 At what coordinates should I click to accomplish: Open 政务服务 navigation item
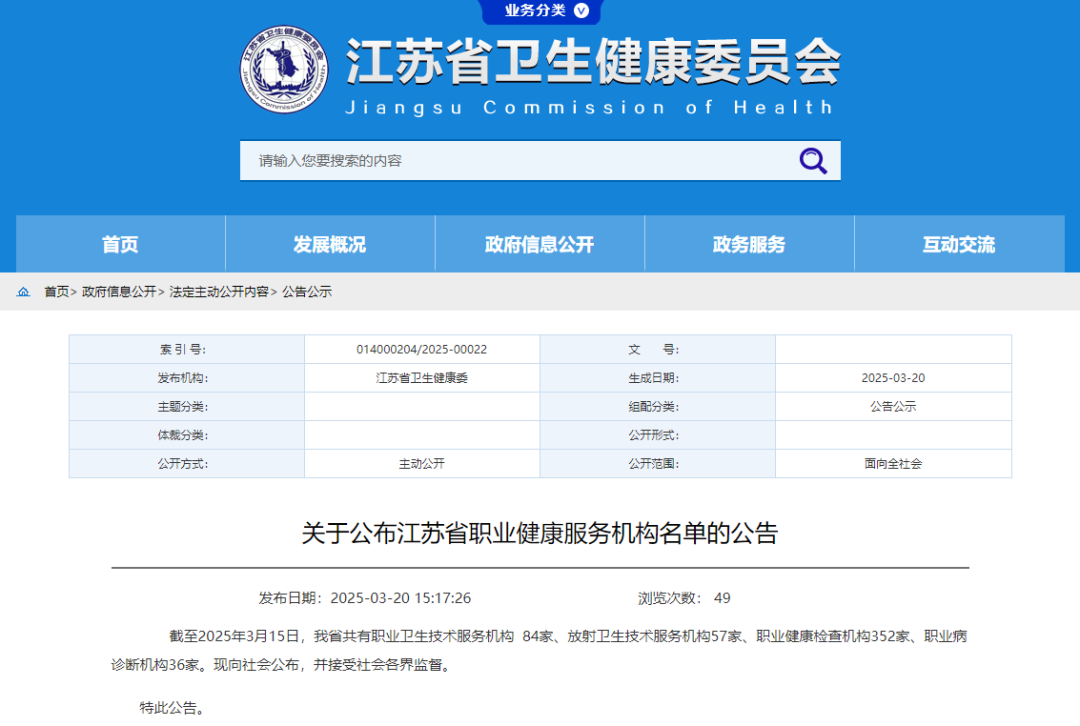point(749,244)
